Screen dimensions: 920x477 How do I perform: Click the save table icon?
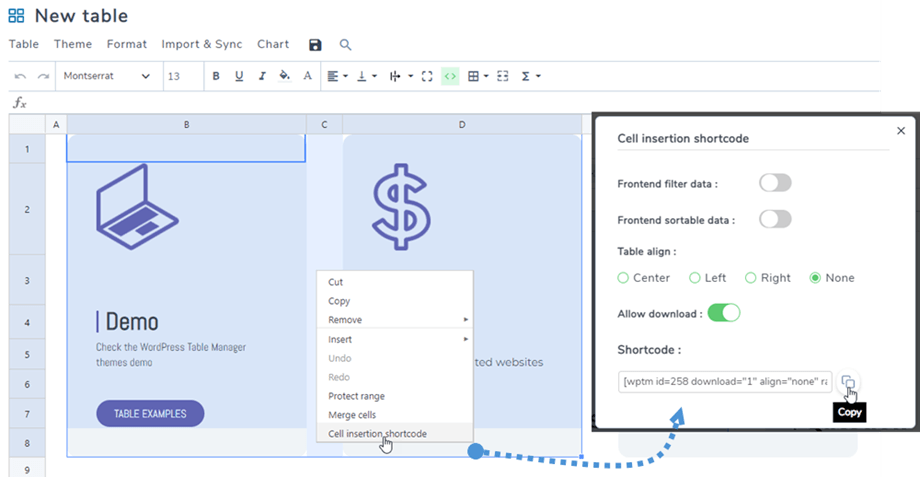316,45
